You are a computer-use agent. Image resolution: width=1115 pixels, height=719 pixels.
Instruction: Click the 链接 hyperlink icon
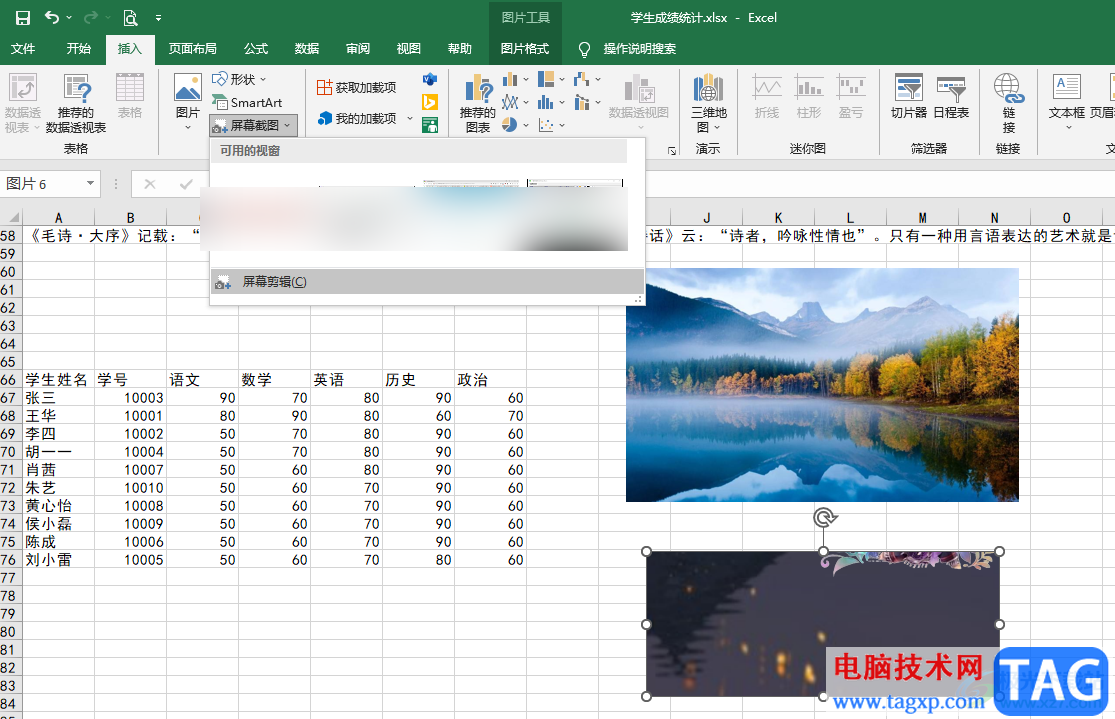tap(1008, 103)
